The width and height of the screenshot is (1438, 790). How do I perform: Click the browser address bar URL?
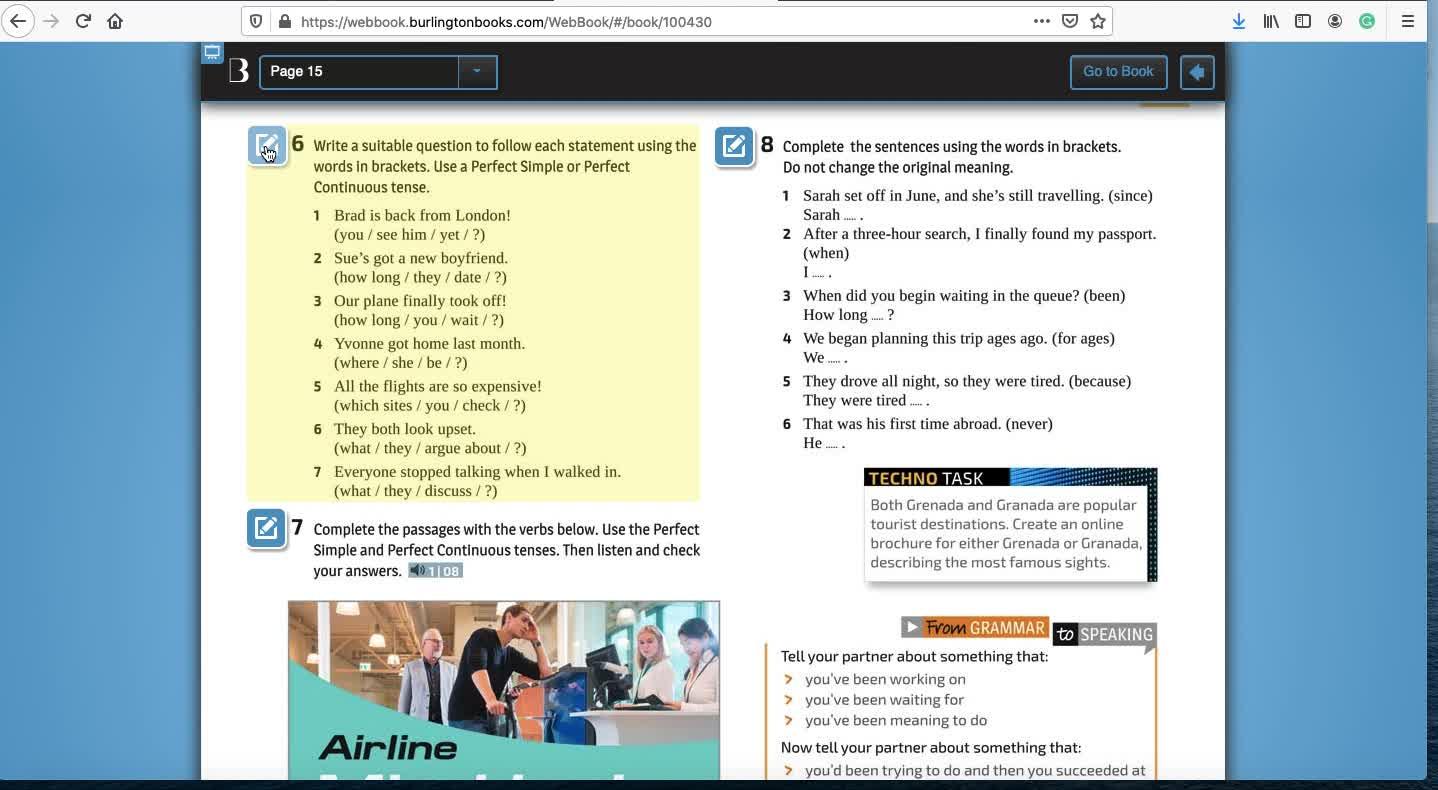pyautogui.click(x=506, y=21)
